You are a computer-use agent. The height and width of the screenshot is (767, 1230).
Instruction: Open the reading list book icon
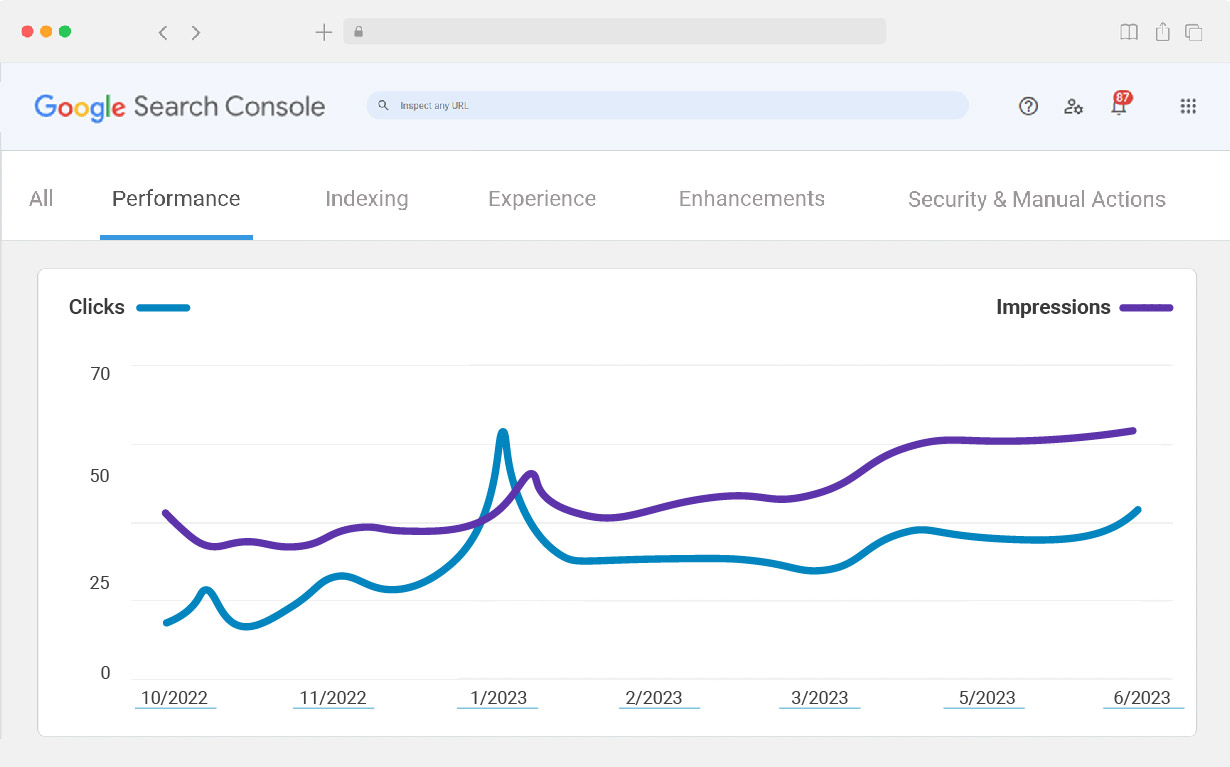1129,32
